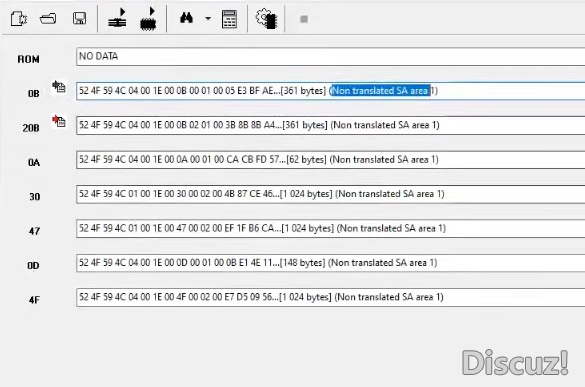Click the ROM NO DATA field
The image size is (585, 387).
[331, 56]
